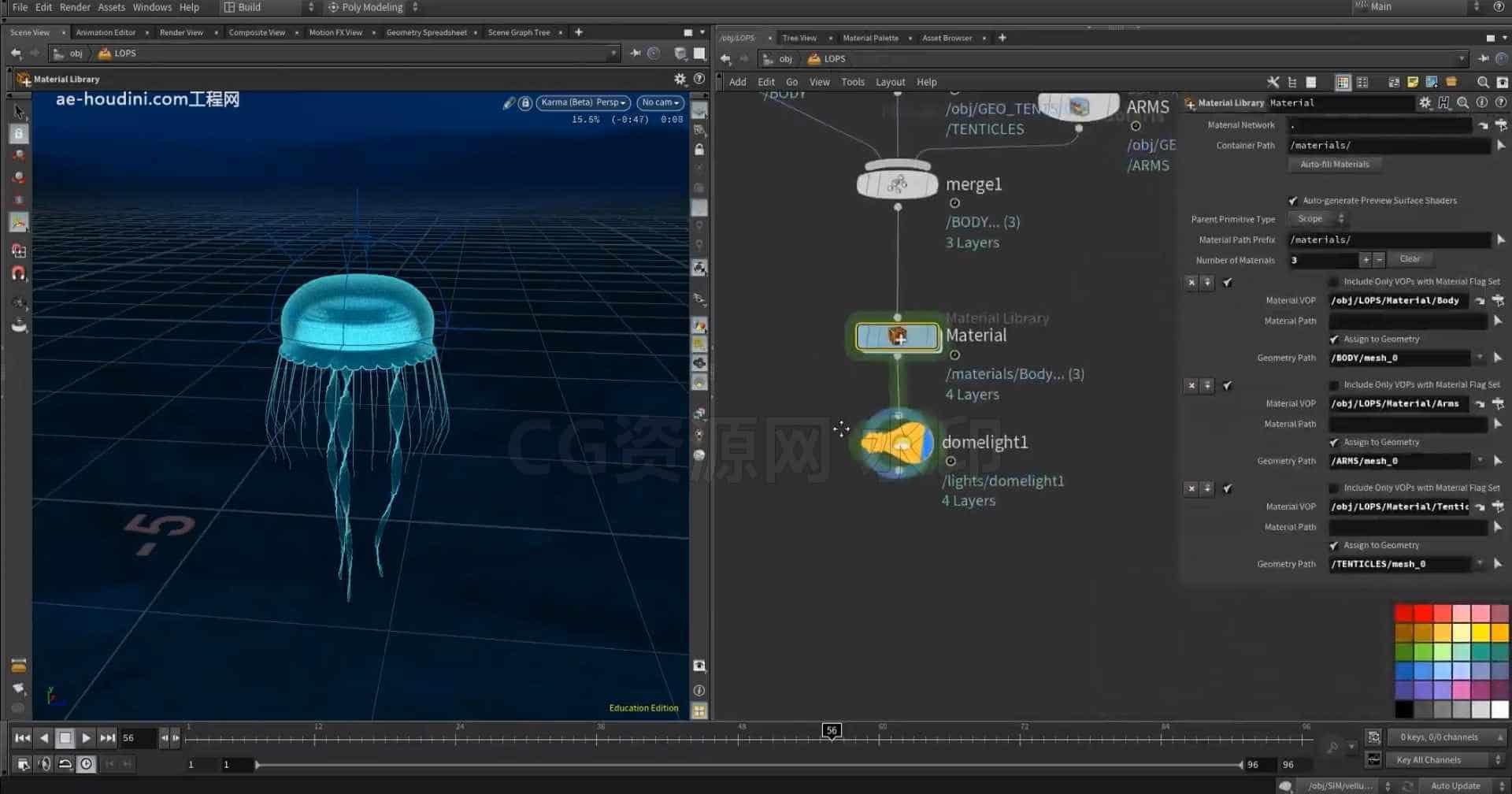Screen dimensions: 1512x794
Task: Open Parent Primitive Type Scope dropdown
Action: tap(1319, 219)
